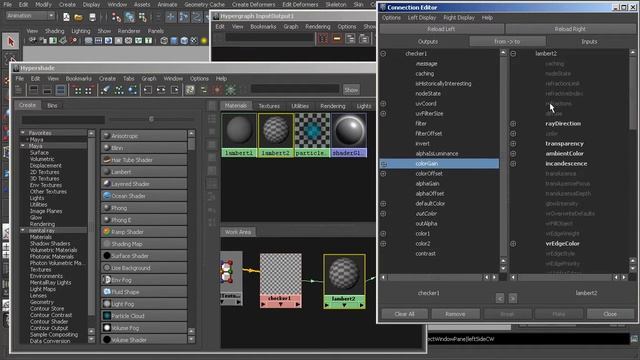
Task: Create a Phong shader node
Action: tap(144, 208)
